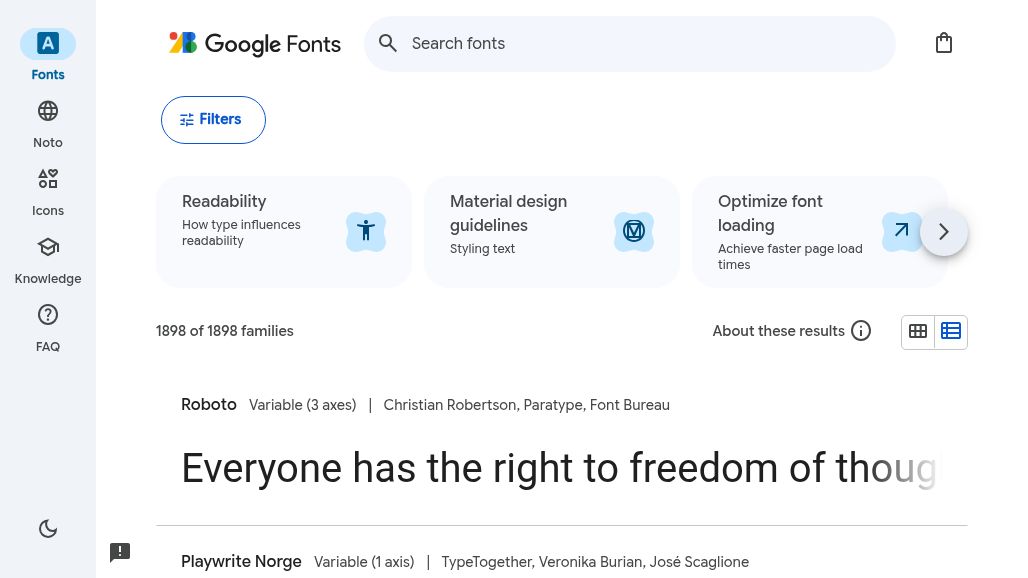Click the Google Fonts logo
The image size is (1028, 578).
coord(255,44)
